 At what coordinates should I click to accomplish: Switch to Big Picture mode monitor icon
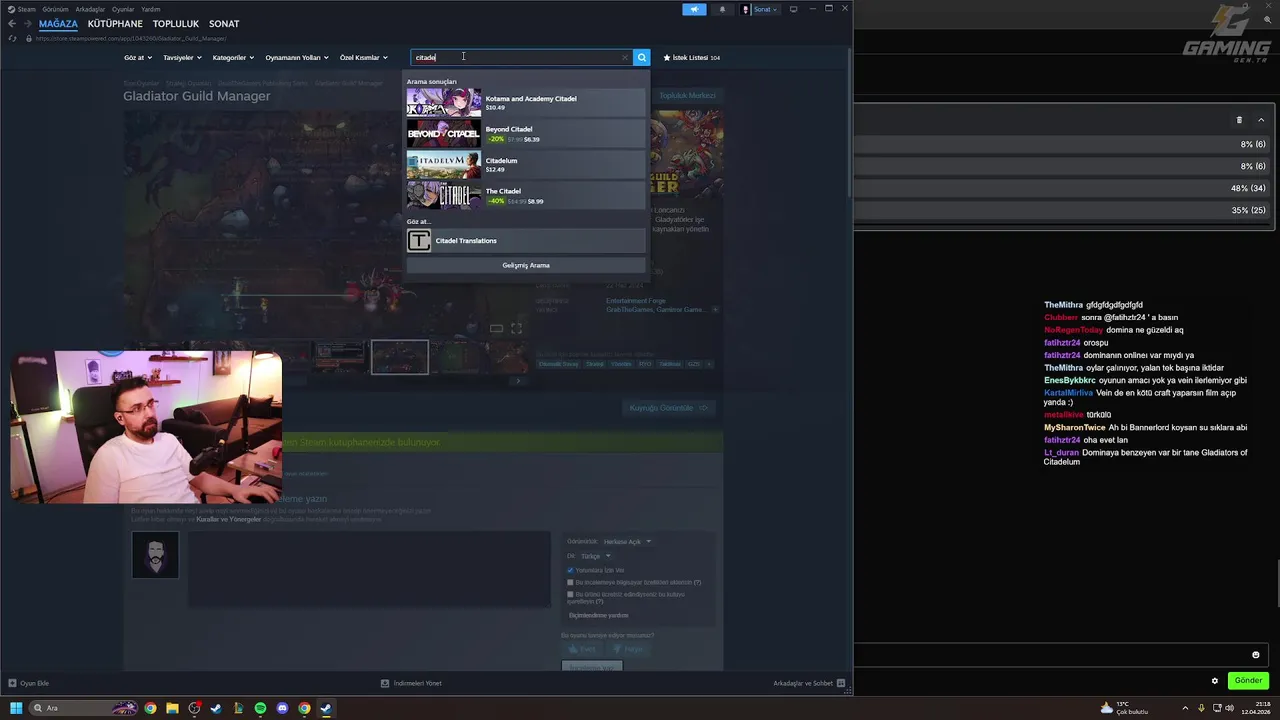pos(794,9)
